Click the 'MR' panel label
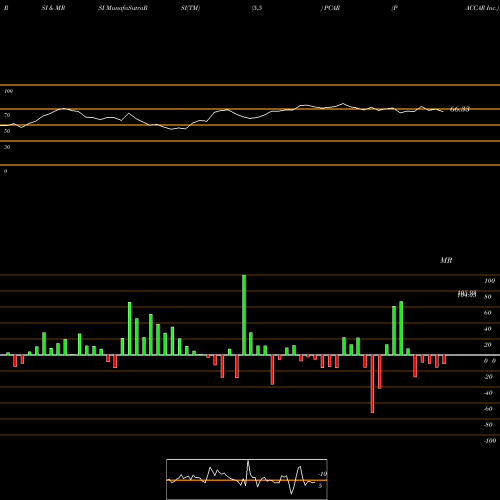 click(446, 260)
